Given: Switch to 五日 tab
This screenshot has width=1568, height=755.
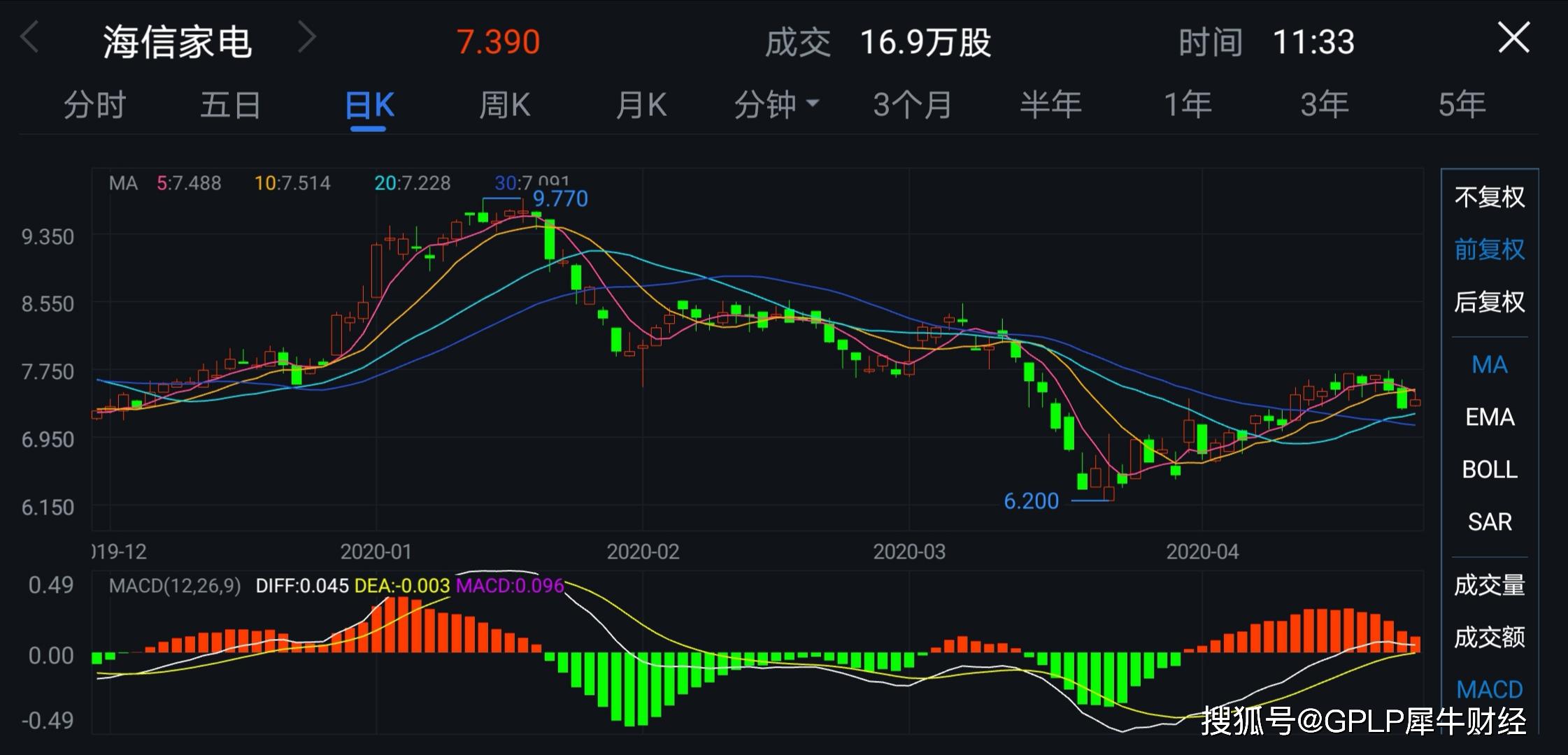Looking at the screenshot, I should (x=230, y=106).
